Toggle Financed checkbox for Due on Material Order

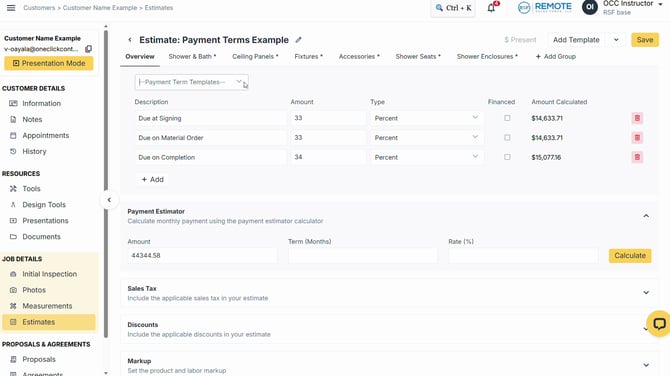[x=507, y=138]
